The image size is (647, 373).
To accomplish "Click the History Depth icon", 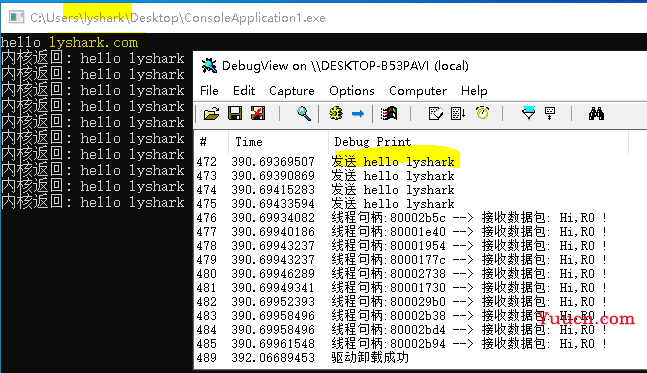I will 550,113.
